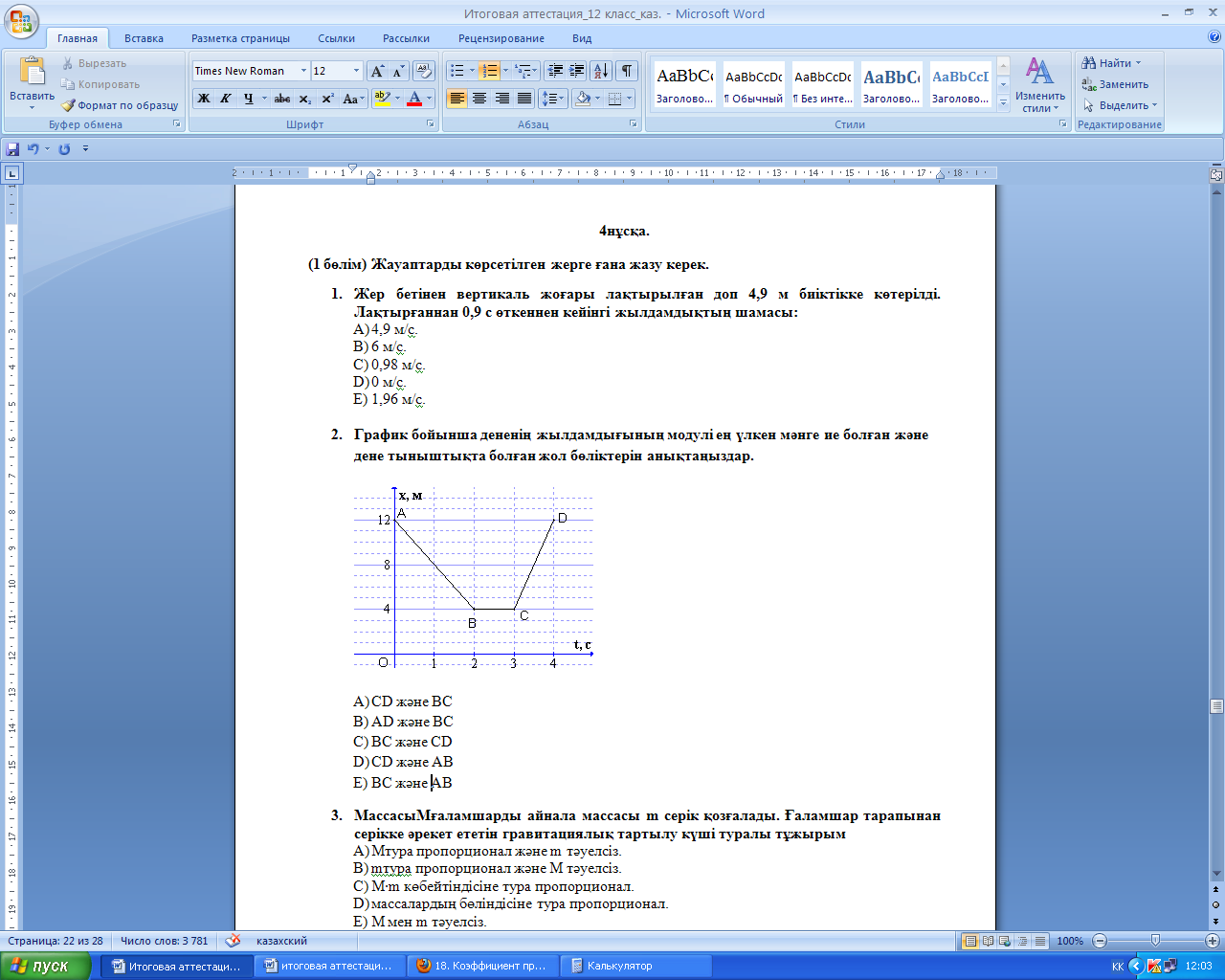Toggle Align Left paragraph
1225x980 pixels.
[457, 99]
